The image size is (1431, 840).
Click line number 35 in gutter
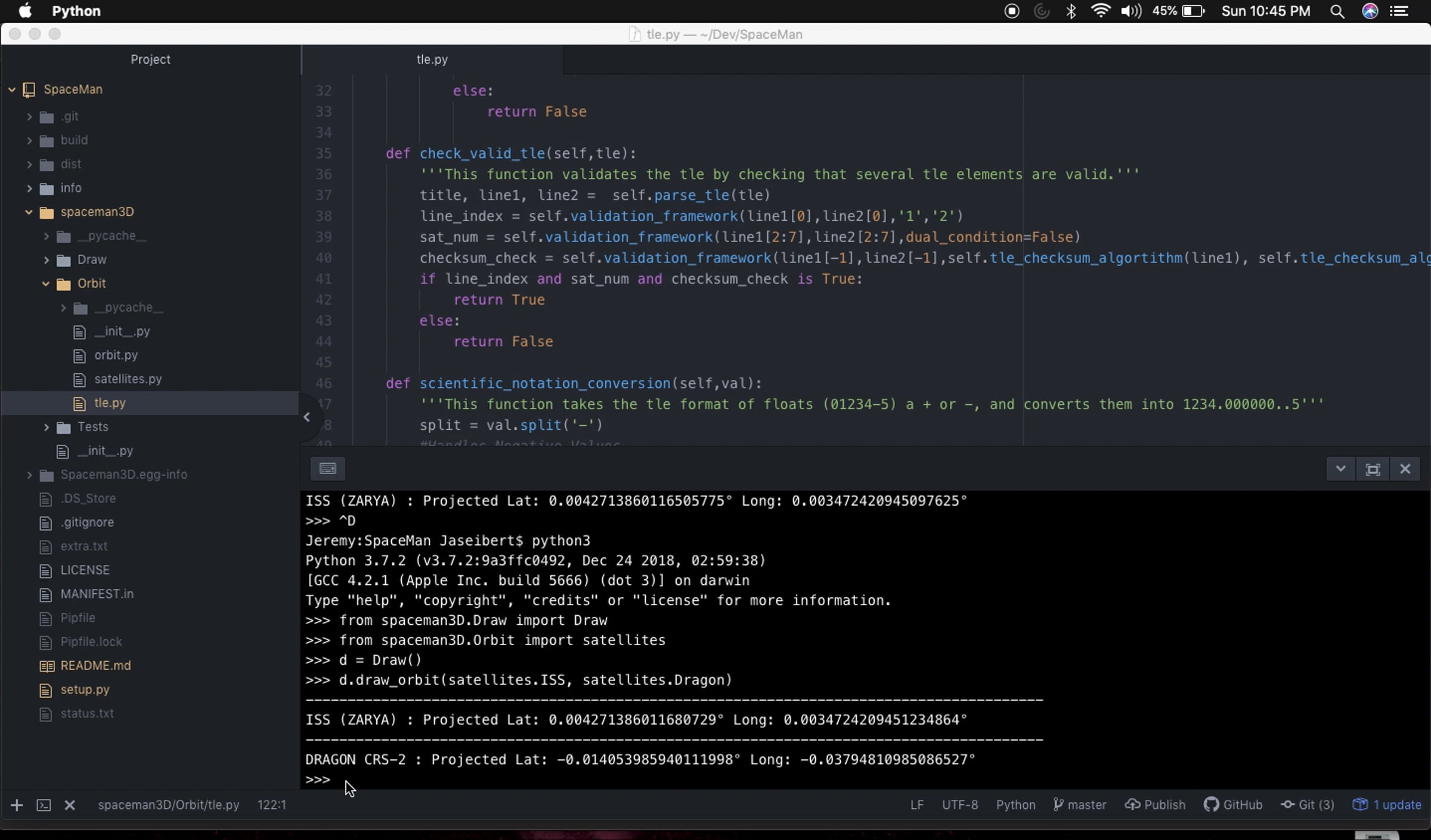323,153
